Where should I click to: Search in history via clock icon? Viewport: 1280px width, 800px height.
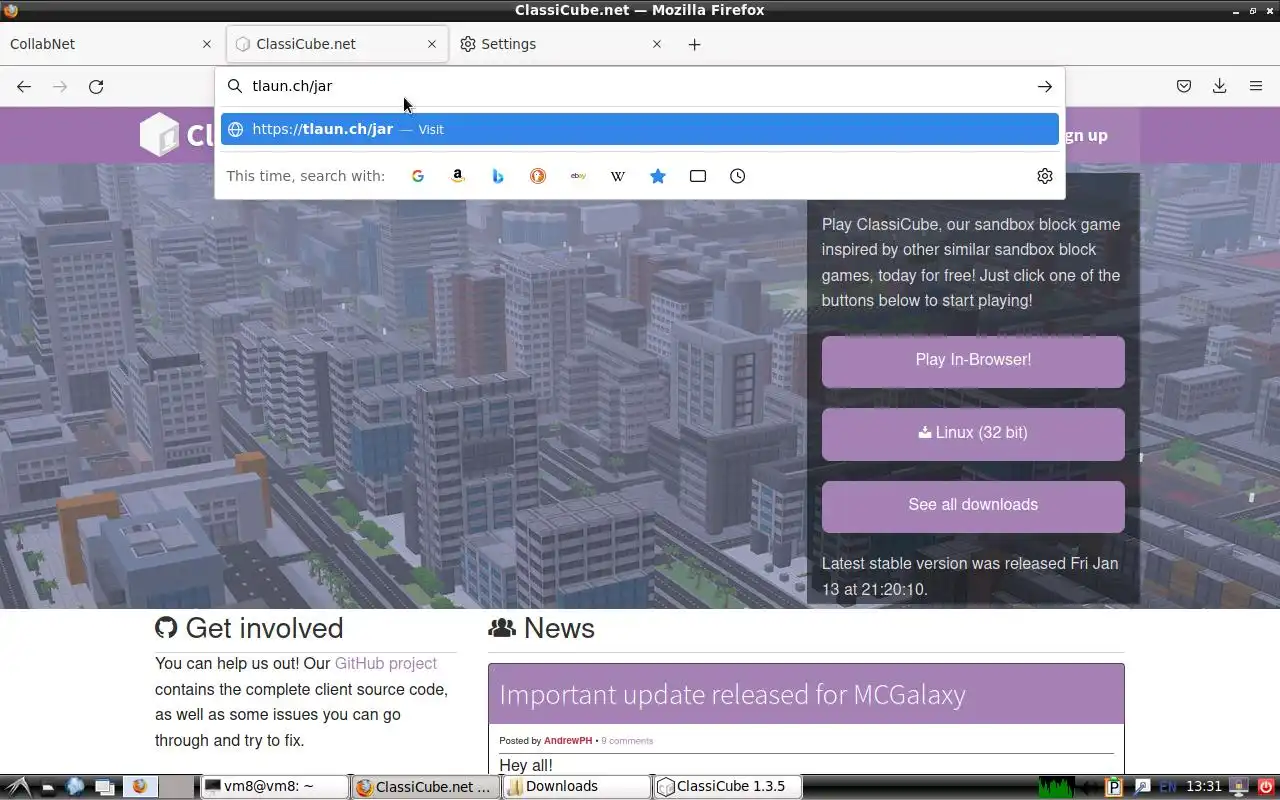click(738, 176)
